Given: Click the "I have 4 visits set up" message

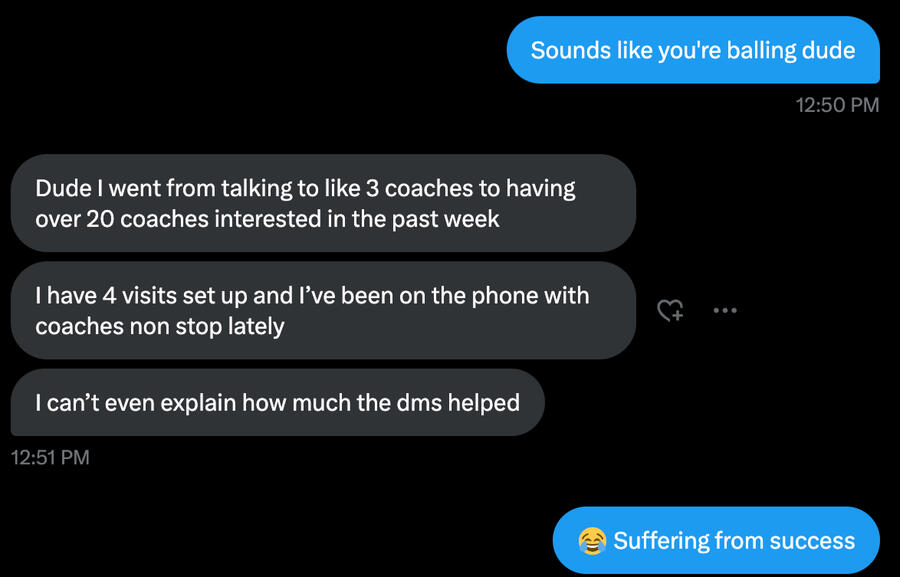Looking at the screenshot, I should (x=323, y=310).
